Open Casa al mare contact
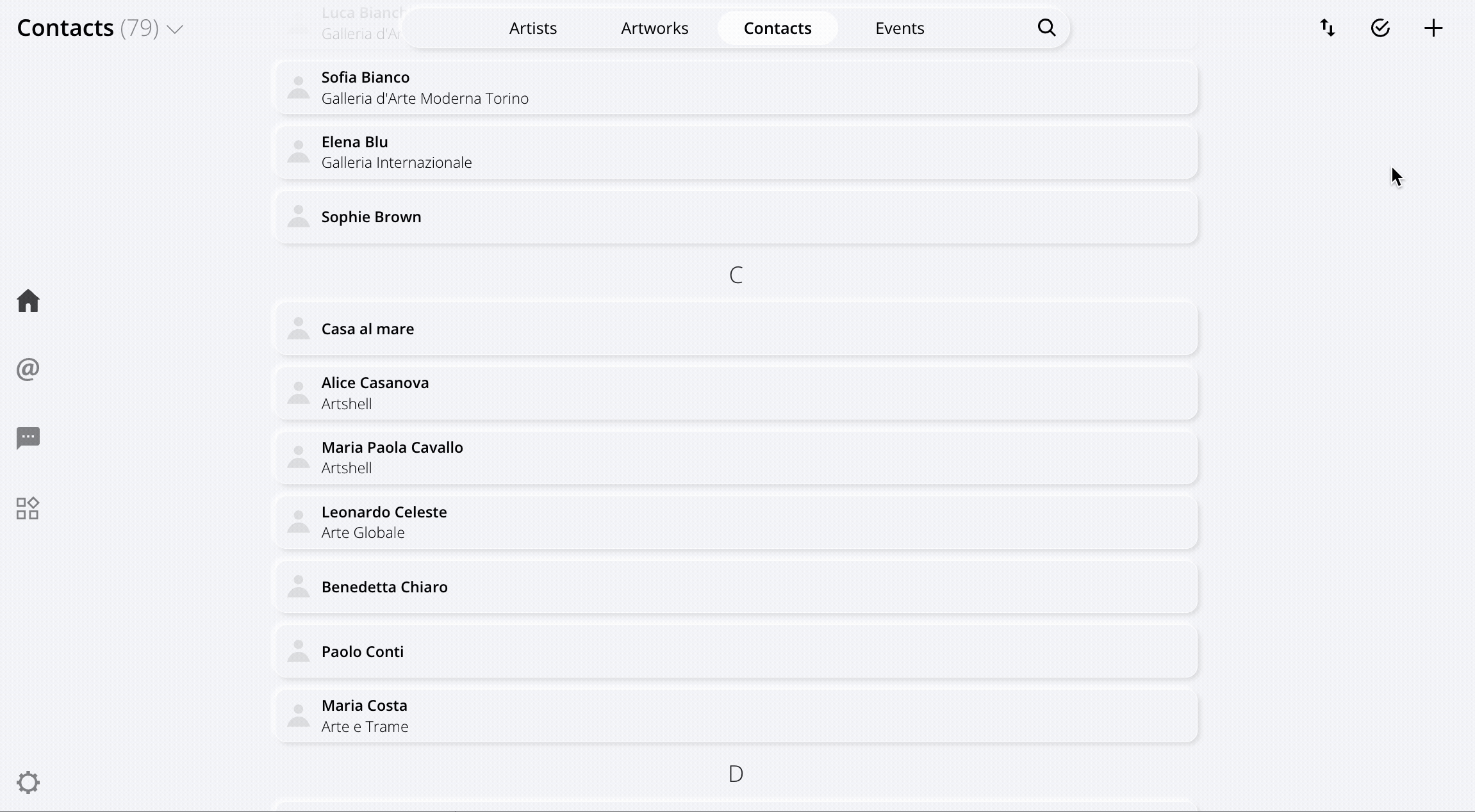 coord(736,329)
